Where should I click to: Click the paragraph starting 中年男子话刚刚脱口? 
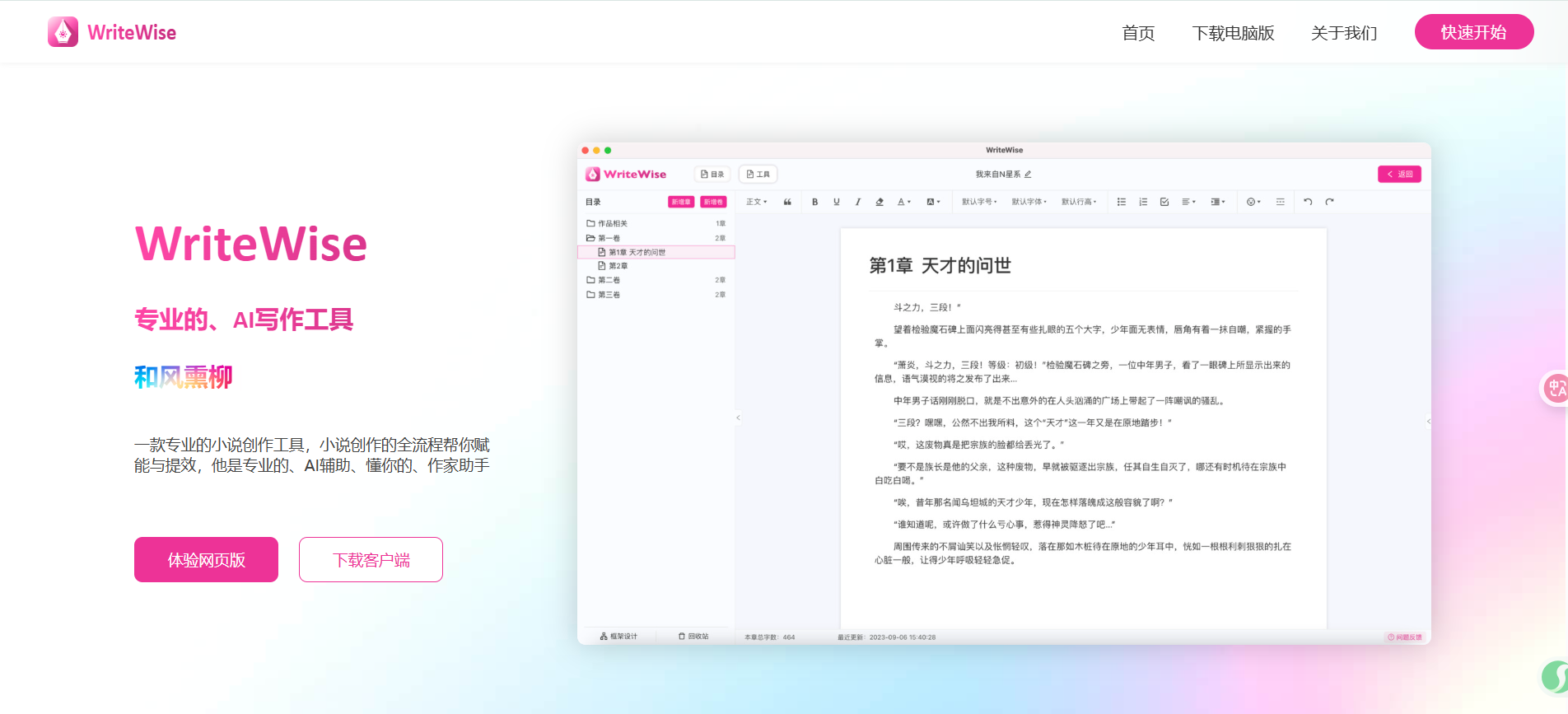tap(1061, 401)
